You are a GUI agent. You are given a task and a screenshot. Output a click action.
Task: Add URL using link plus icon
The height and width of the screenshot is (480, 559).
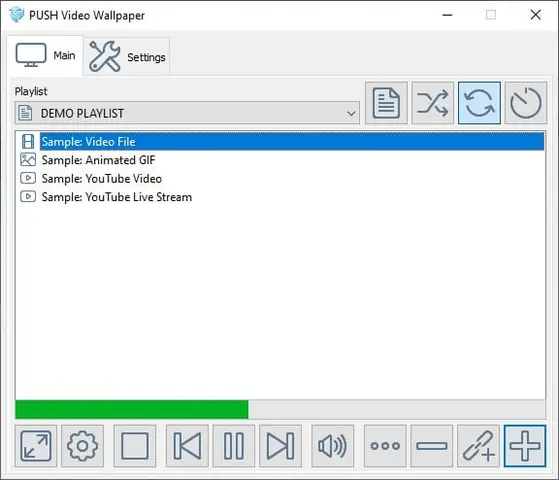pos(478,446)
